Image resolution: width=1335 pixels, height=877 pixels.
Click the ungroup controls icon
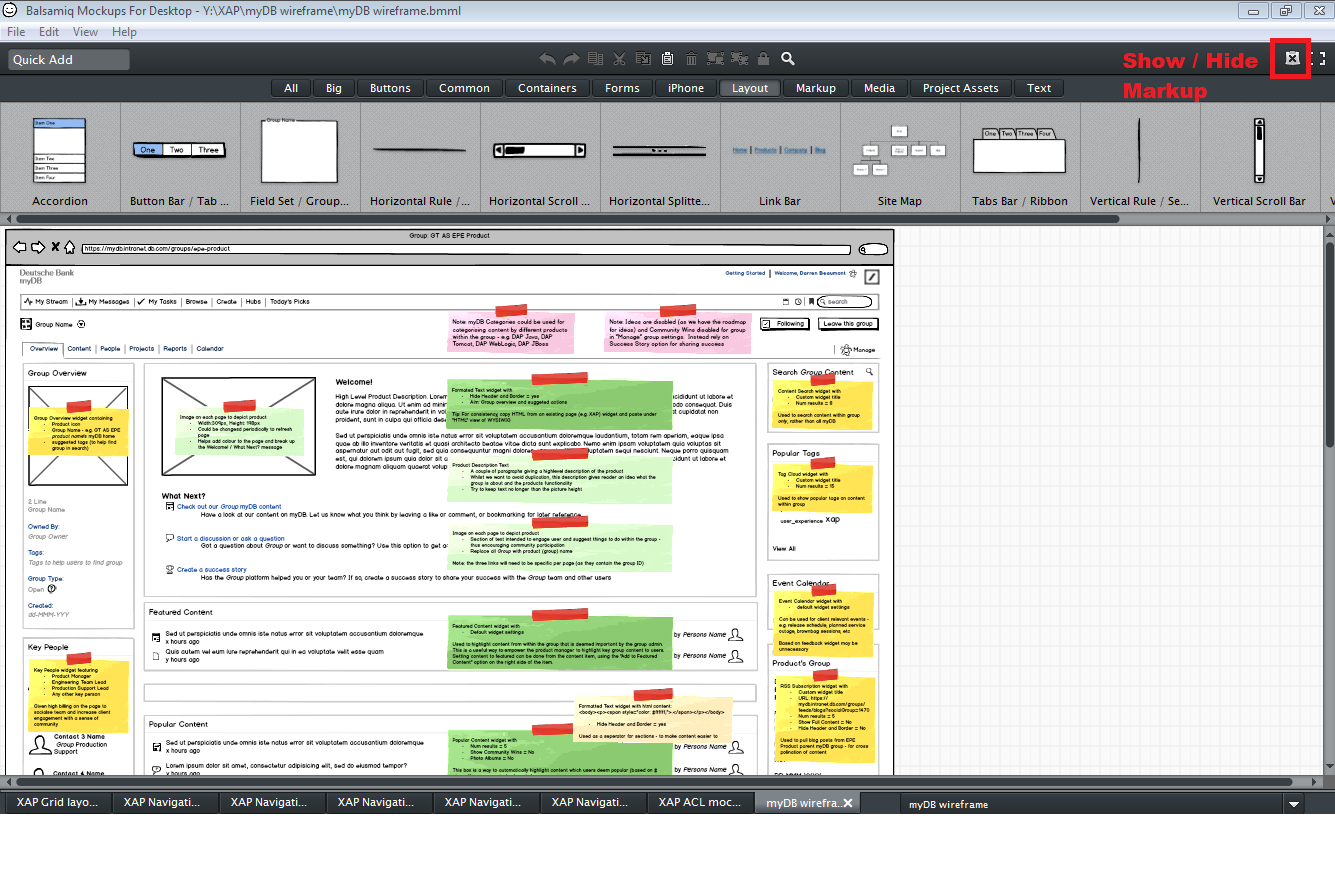(x=740, y=59)
